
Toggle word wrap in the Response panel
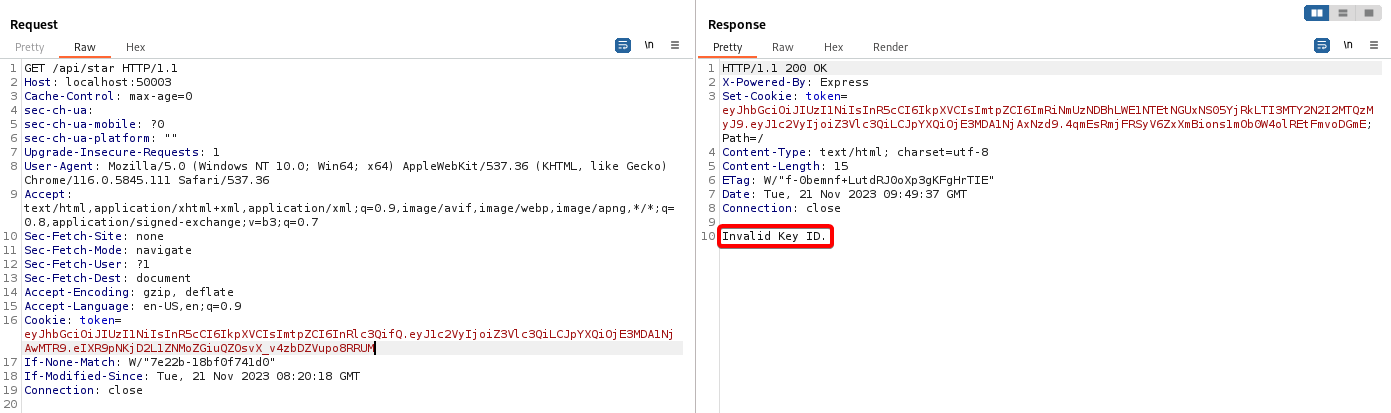click(1321, 45)
